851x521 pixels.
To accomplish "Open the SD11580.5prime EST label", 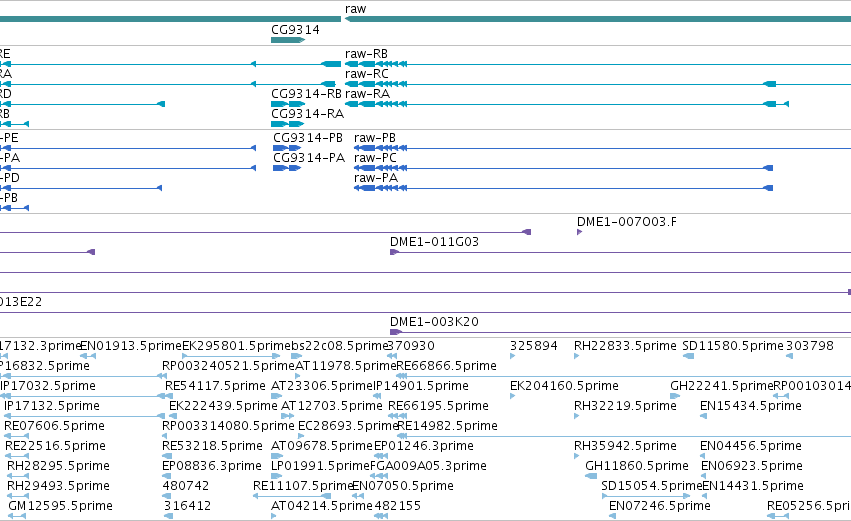I will click(733, 346).
